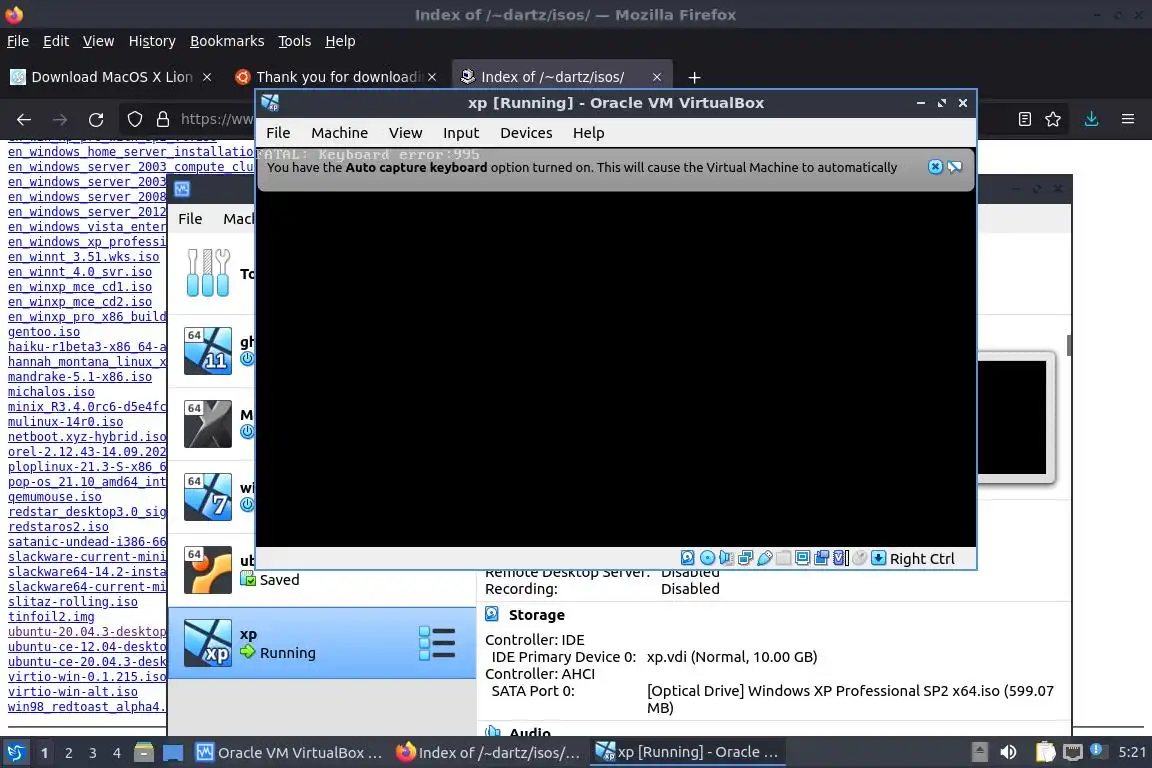Open Firefox Bookmarks menu
Viewport: 1152px width, 768px height.
(227, 41)
